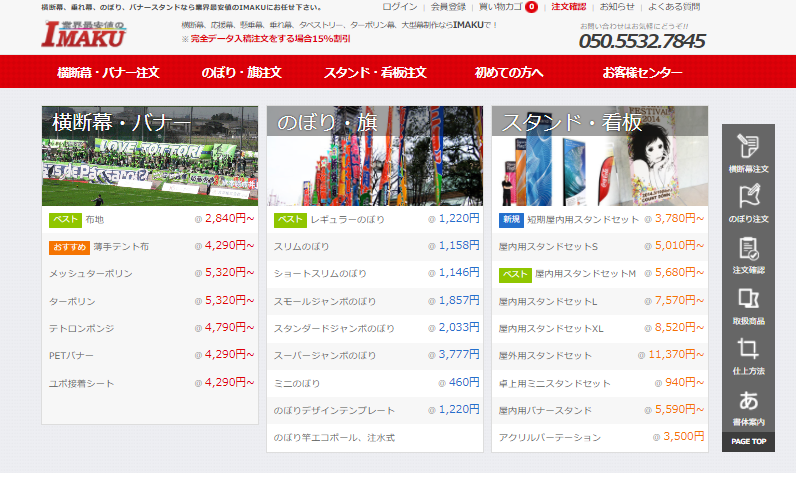Screen dimensions: 796x490
Task: Select スタンド・看板注文 in navigation bar
Action: (x=375, y=73)
